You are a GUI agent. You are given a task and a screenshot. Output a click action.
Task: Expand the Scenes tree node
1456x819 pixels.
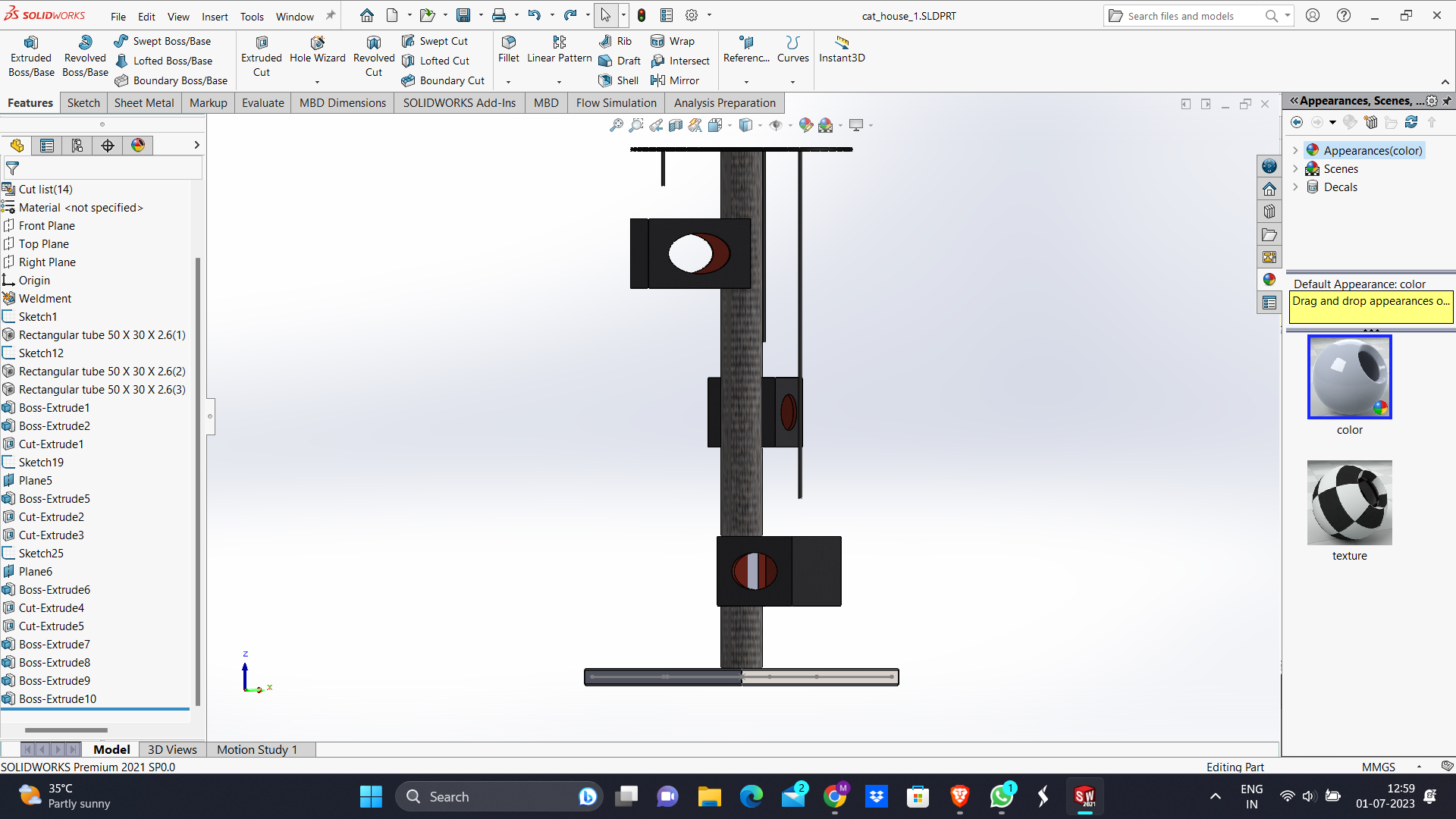(1295, 169)
